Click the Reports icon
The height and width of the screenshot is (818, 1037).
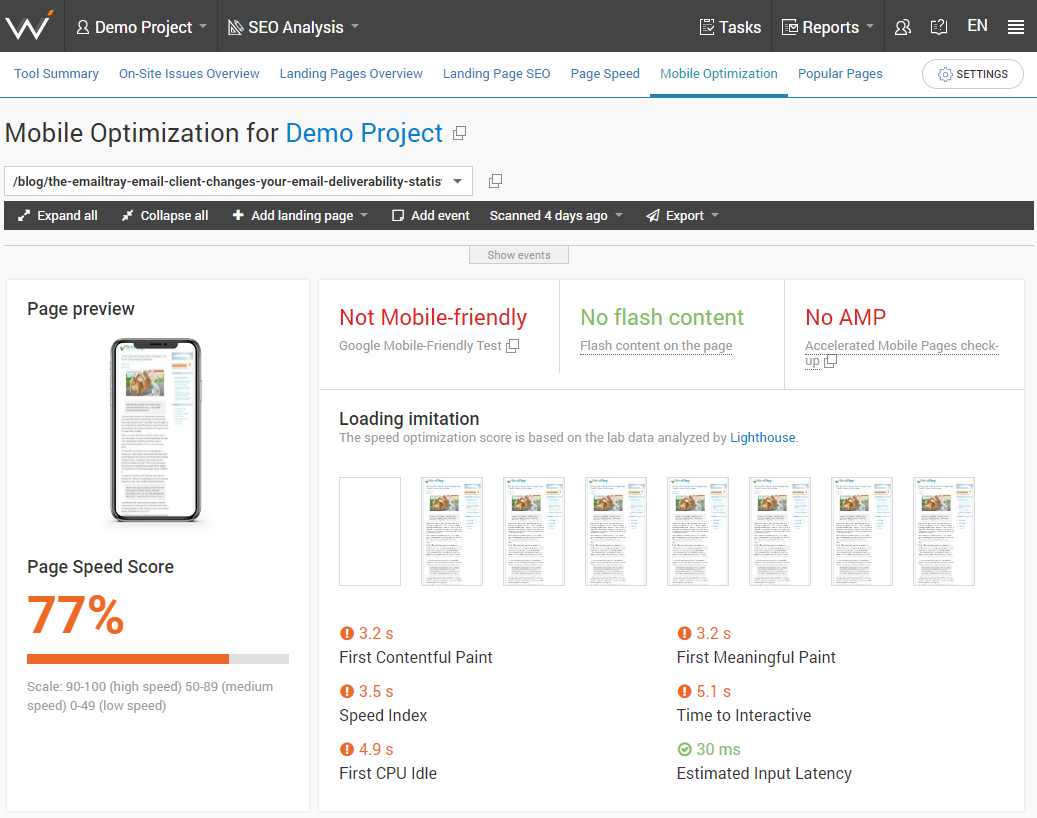pos(790,27)
